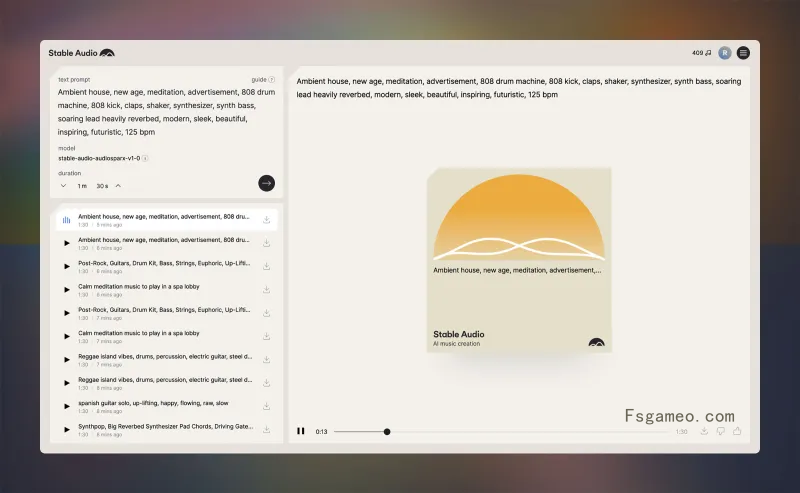The height and width of the screenshot is (493, 800).
Task: Select the highlighted Ambient house track row
Action: pos(167,220)
